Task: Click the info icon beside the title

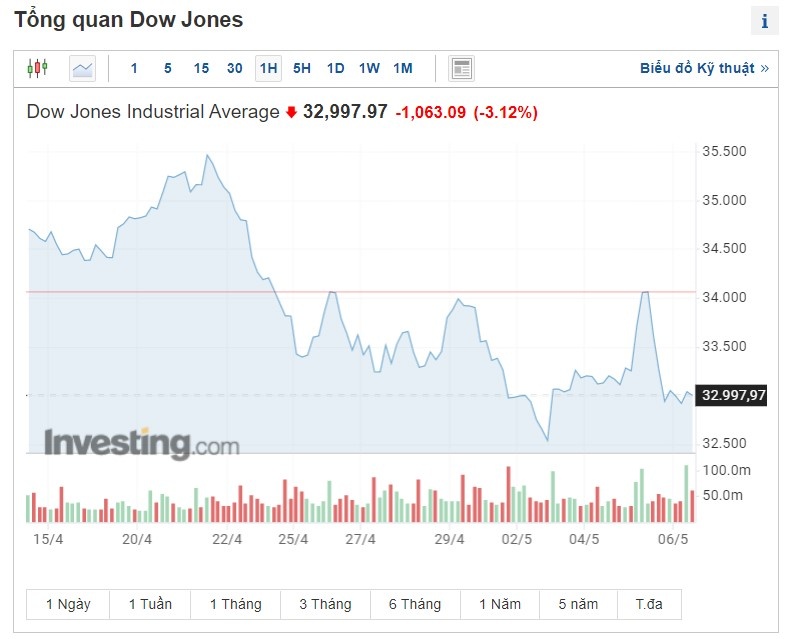Action: tap(765, 21)
